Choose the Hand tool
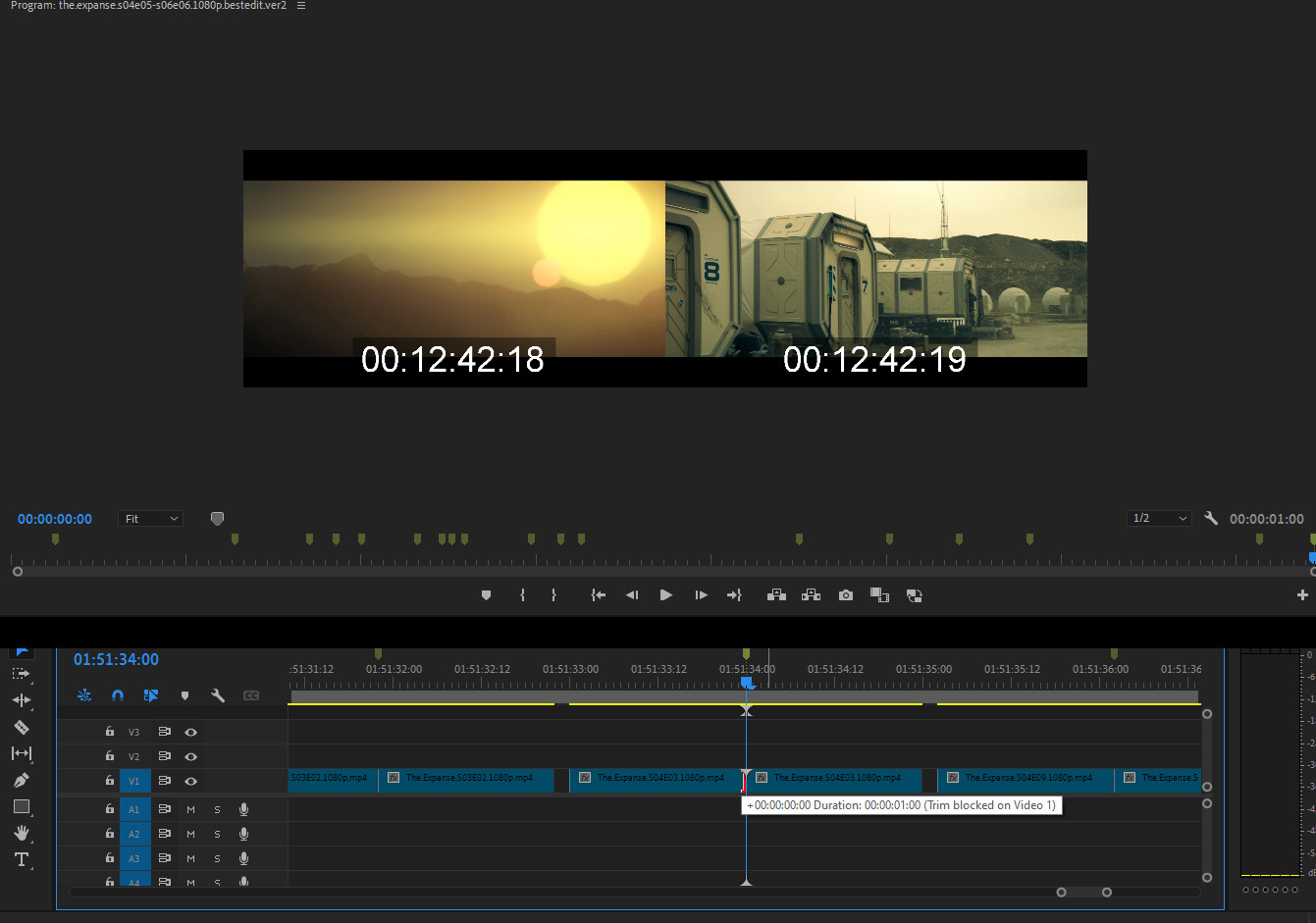This screenshot has height=923, width=1316. click(x=21, y=833)
